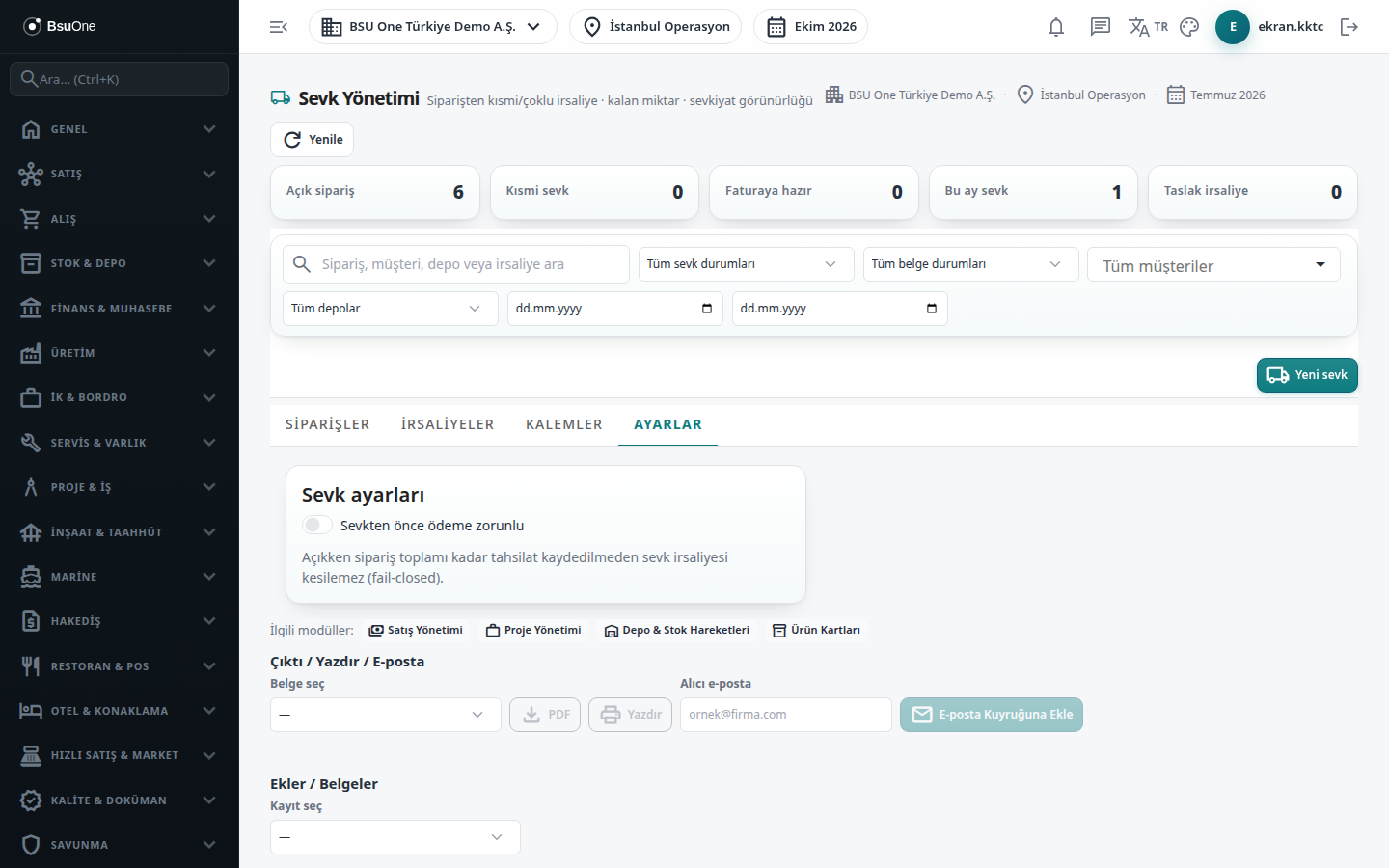This screenshot has height=868, width=1389.
Task: Open Tüm depolar dropdown
Action: click(x=391, y=309)
